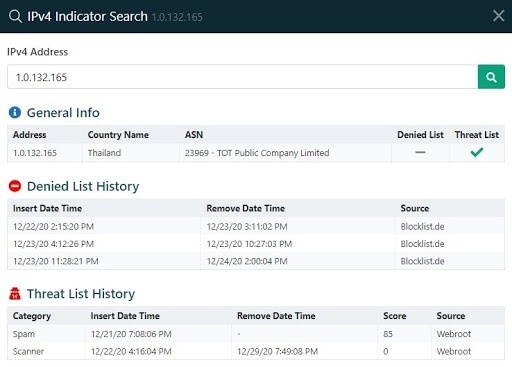The width and height of the screenshot is (512, 367).
Task: Click the Country Name column header
Action: (x=118, y=135)
